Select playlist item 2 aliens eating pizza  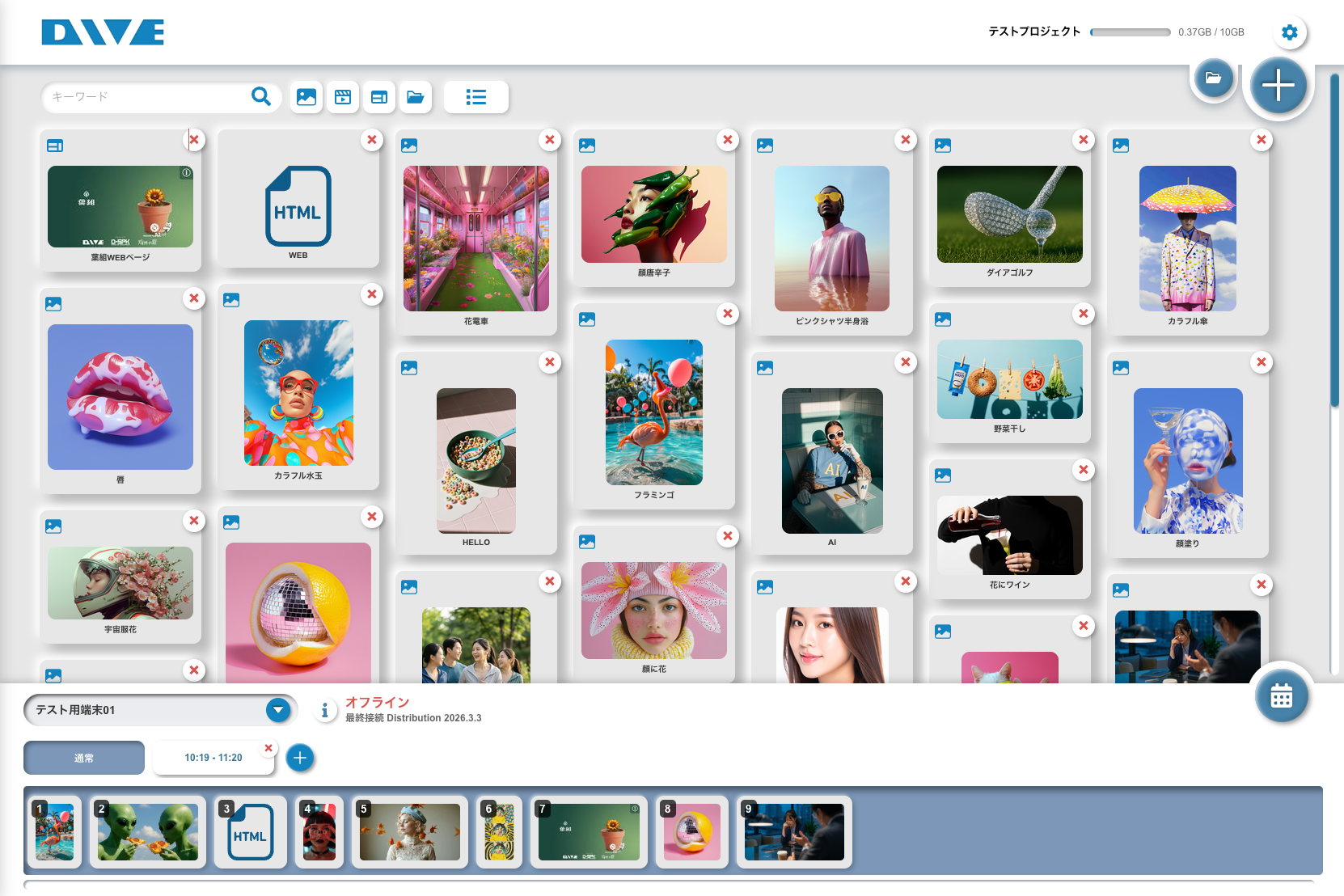pyautogui.click(x=148, y=832)
